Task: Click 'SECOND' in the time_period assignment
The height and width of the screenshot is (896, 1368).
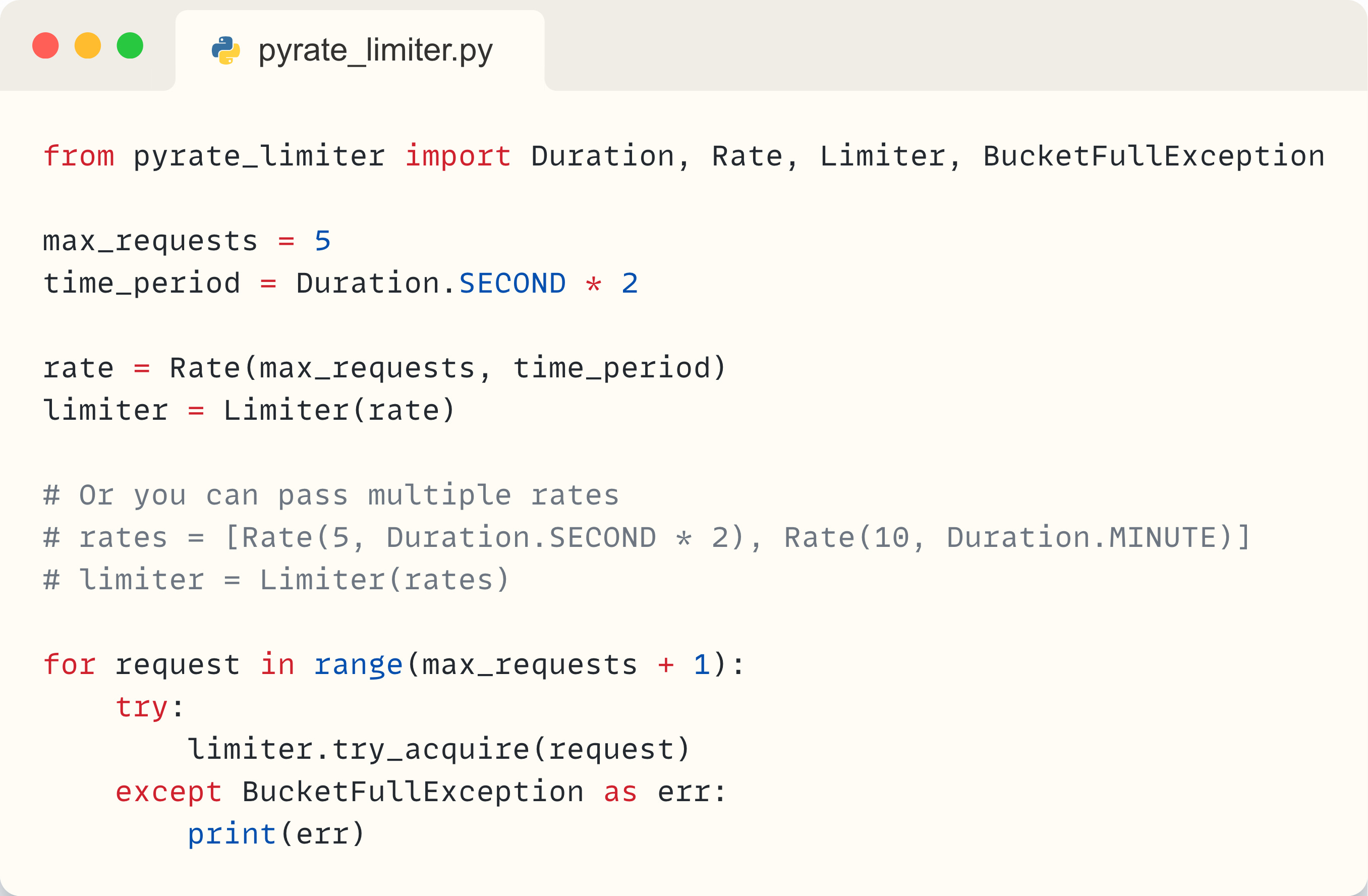Action: [x=512, y=284]
